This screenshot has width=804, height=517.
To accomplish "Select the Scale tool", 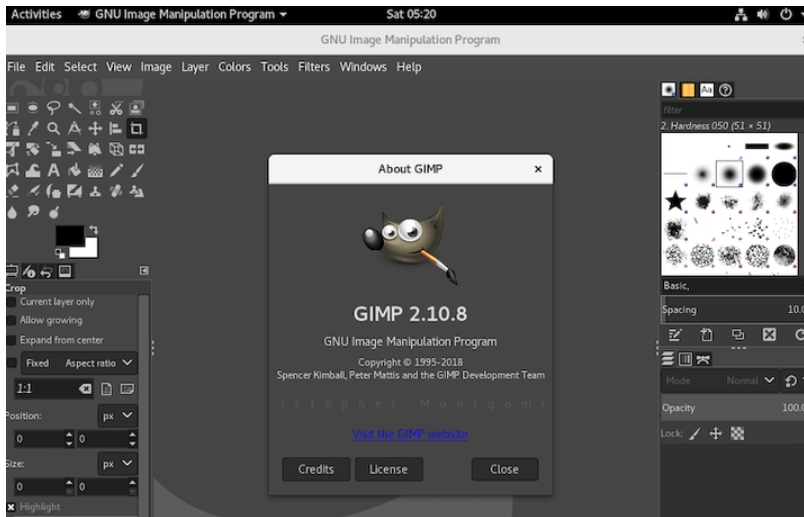I will 53,149.
